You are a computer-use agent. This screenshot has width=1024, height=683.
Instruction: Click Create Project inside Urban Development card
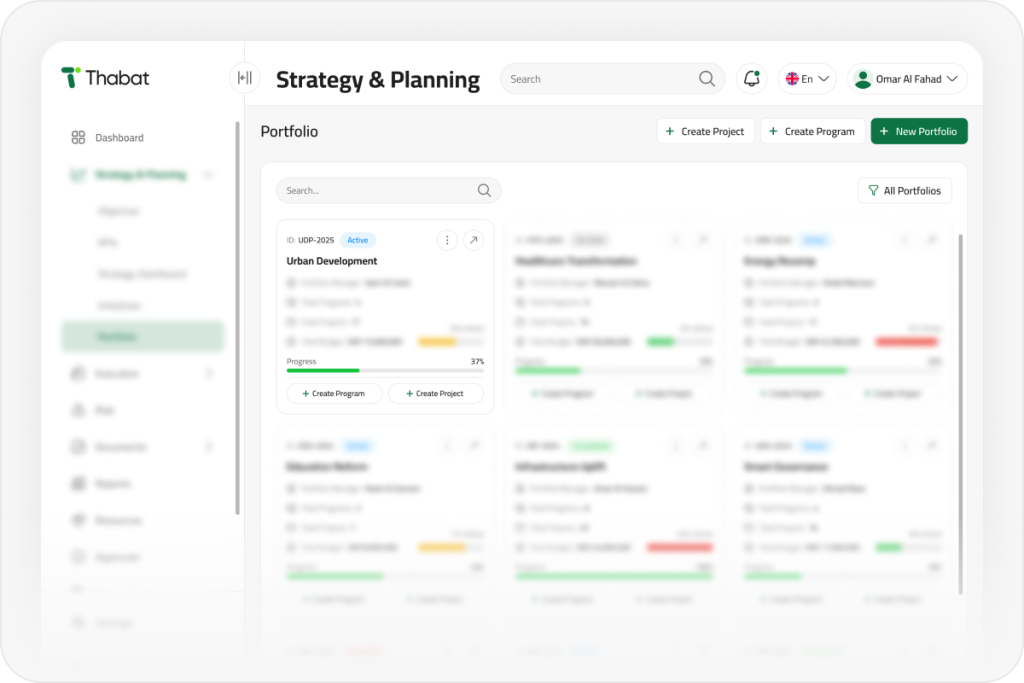point(436,394)
